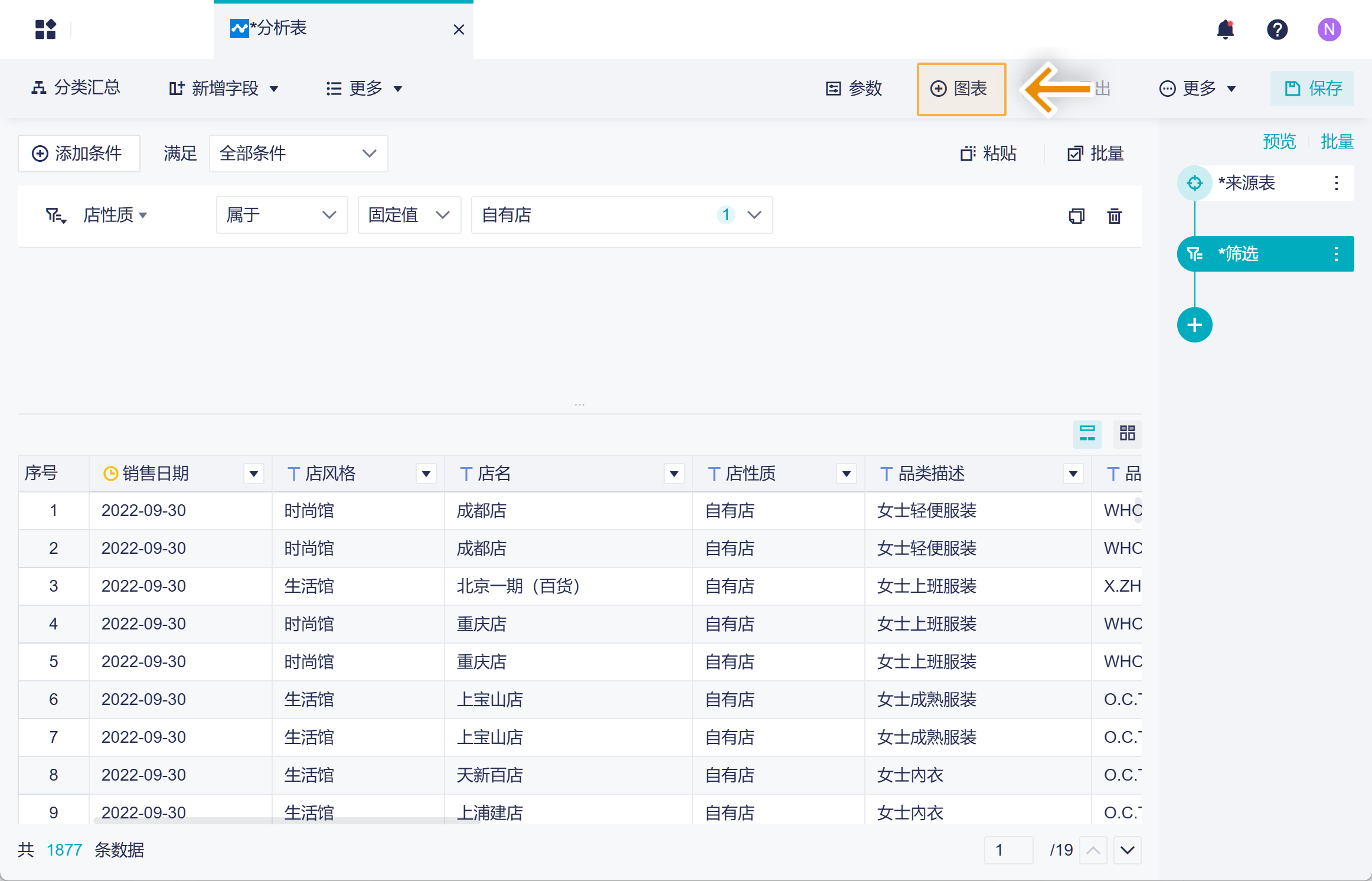This screenshot has height=881, width=1372.
Task: Click the notification bell icon
Action: tap(1226, 30)
